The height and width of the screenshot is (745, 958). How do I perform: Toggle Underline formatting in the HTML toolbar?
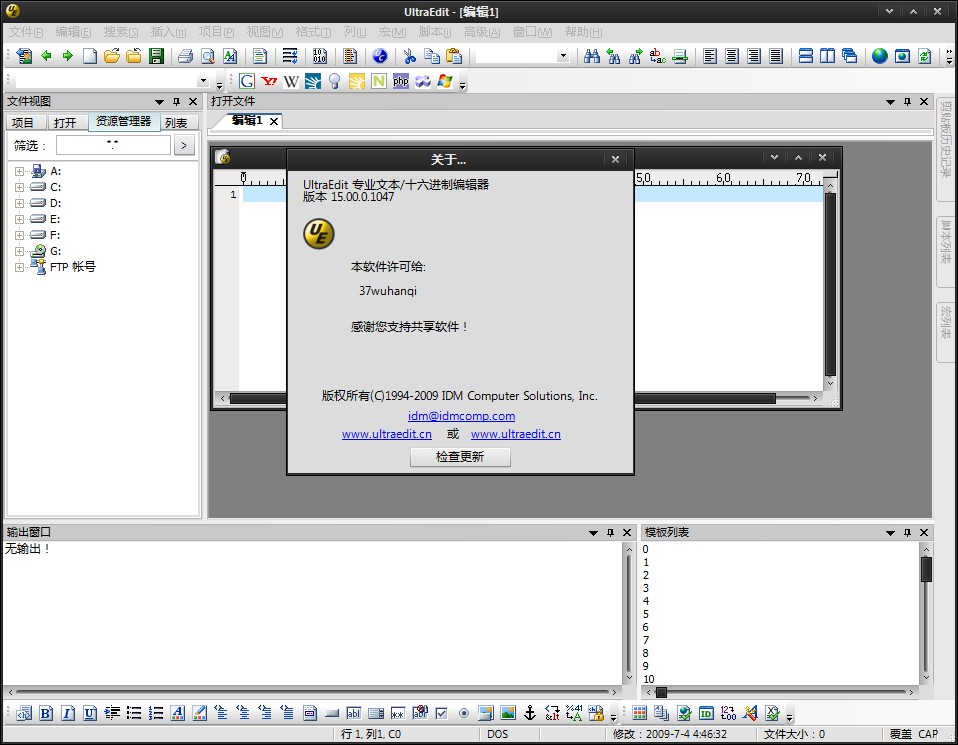90,713
